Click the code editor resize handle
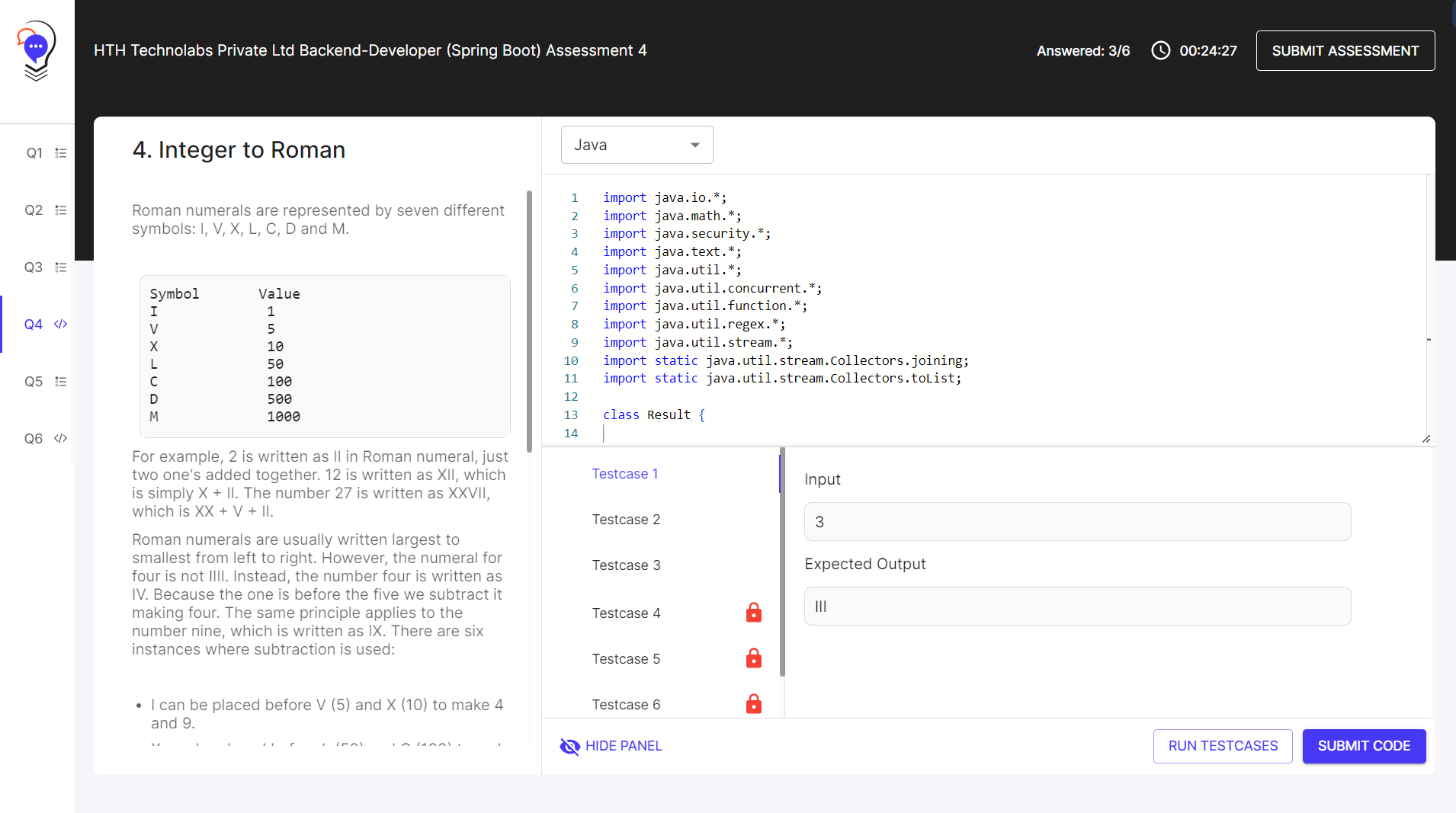This screenshot has height=813, width=1456. (1426, 438)
